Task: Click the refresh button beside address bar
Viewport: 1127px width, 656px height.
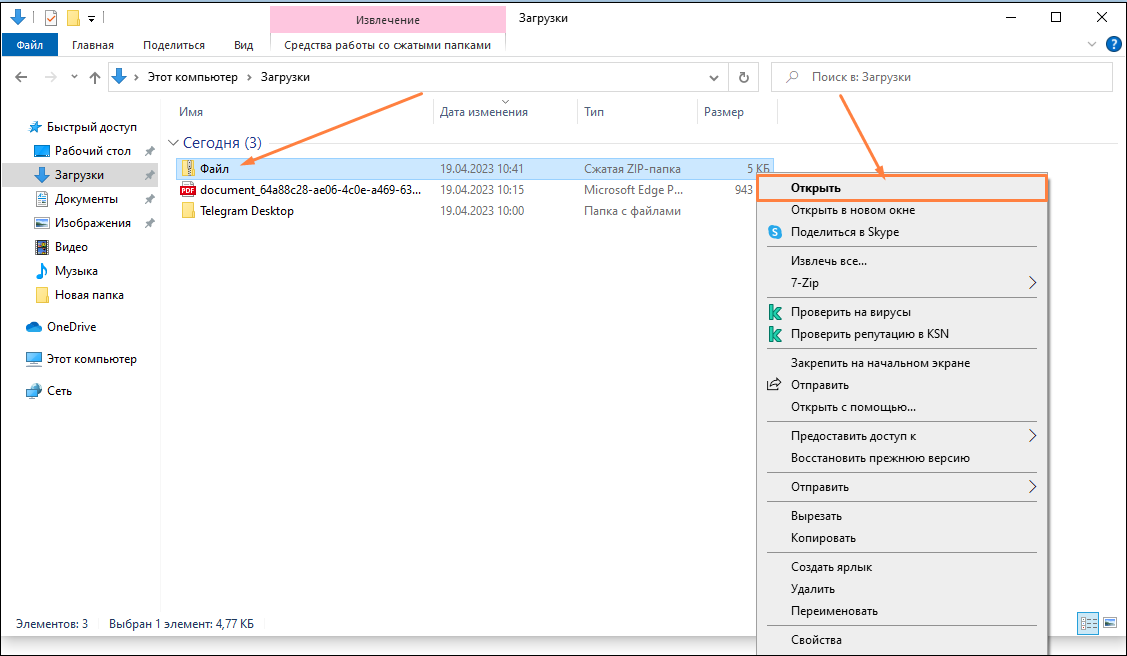Action: tap(743, 77)
